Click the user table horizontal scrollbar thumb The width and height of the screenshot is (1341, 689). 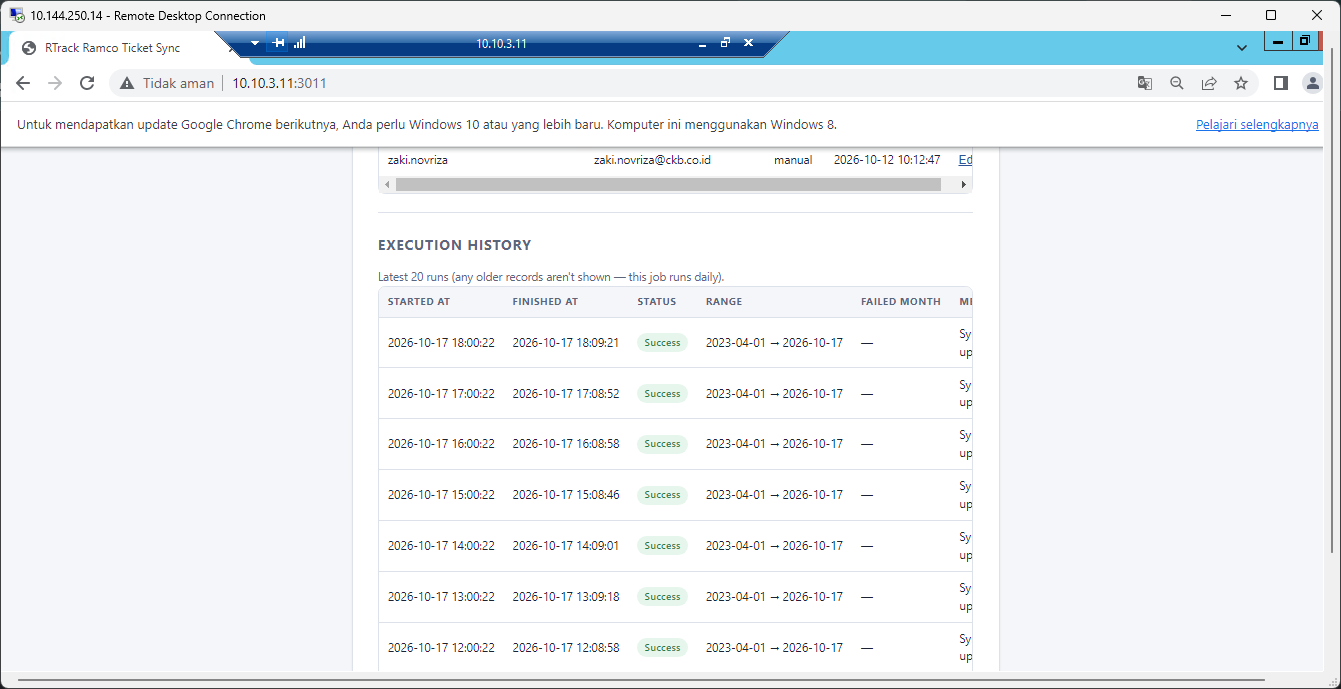(x=668, y=185)
